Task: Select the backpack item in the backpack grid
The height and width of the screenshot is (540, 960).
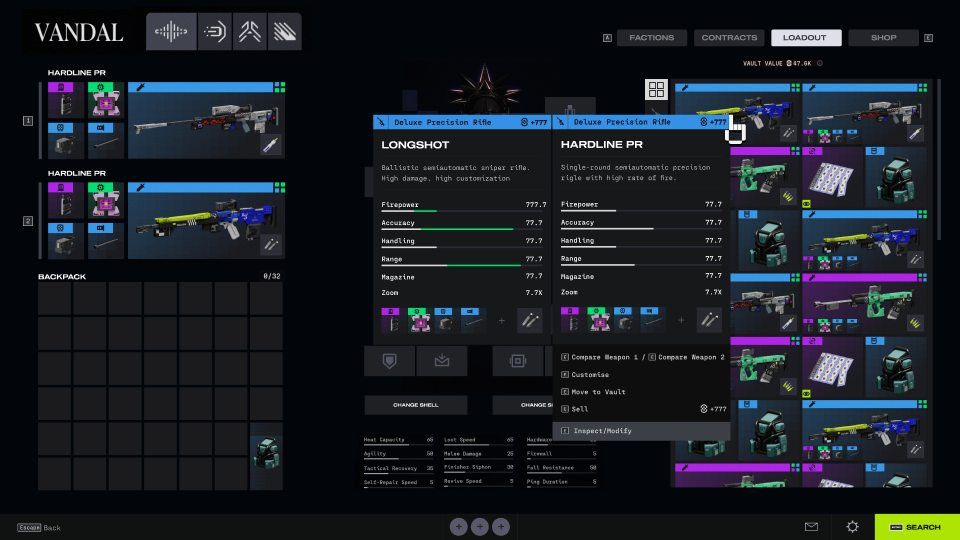Action: [x=266, y=456]
